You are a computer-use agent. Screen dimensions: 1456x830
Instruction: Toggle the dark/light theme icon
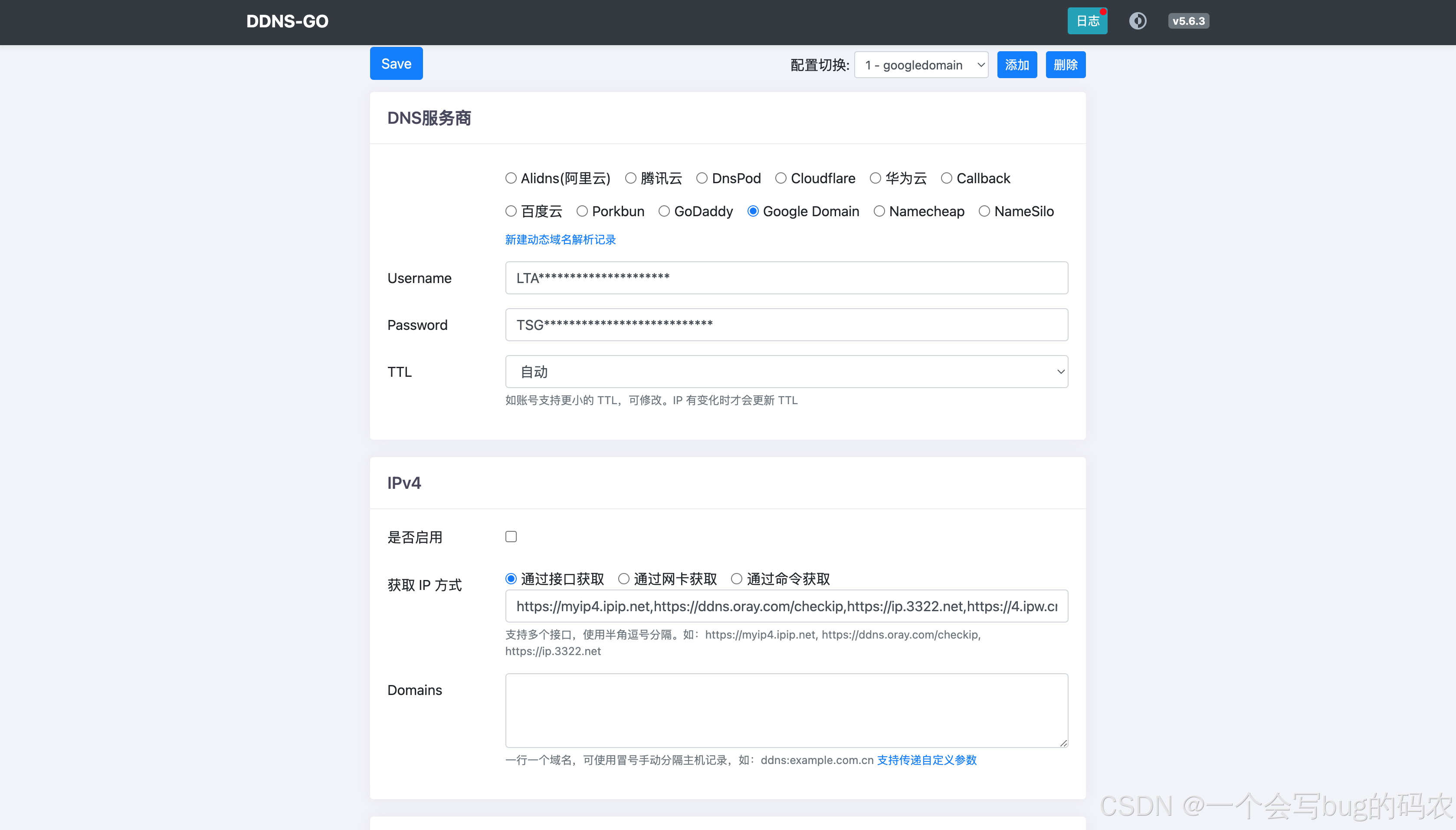pos(1138,21)
